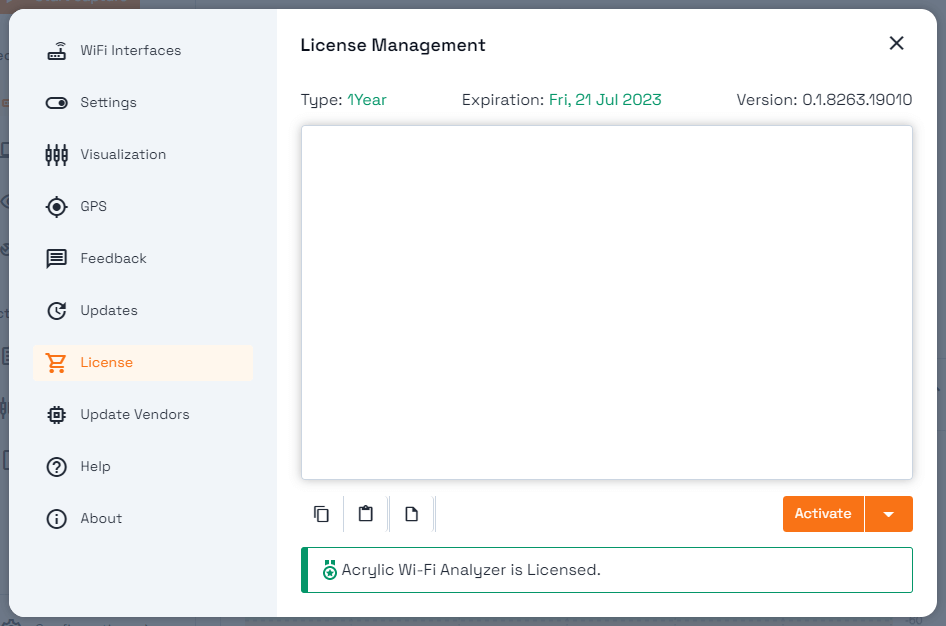Close the License Management dialog
The image size is (946, 626).
click(x=897, y=43)
